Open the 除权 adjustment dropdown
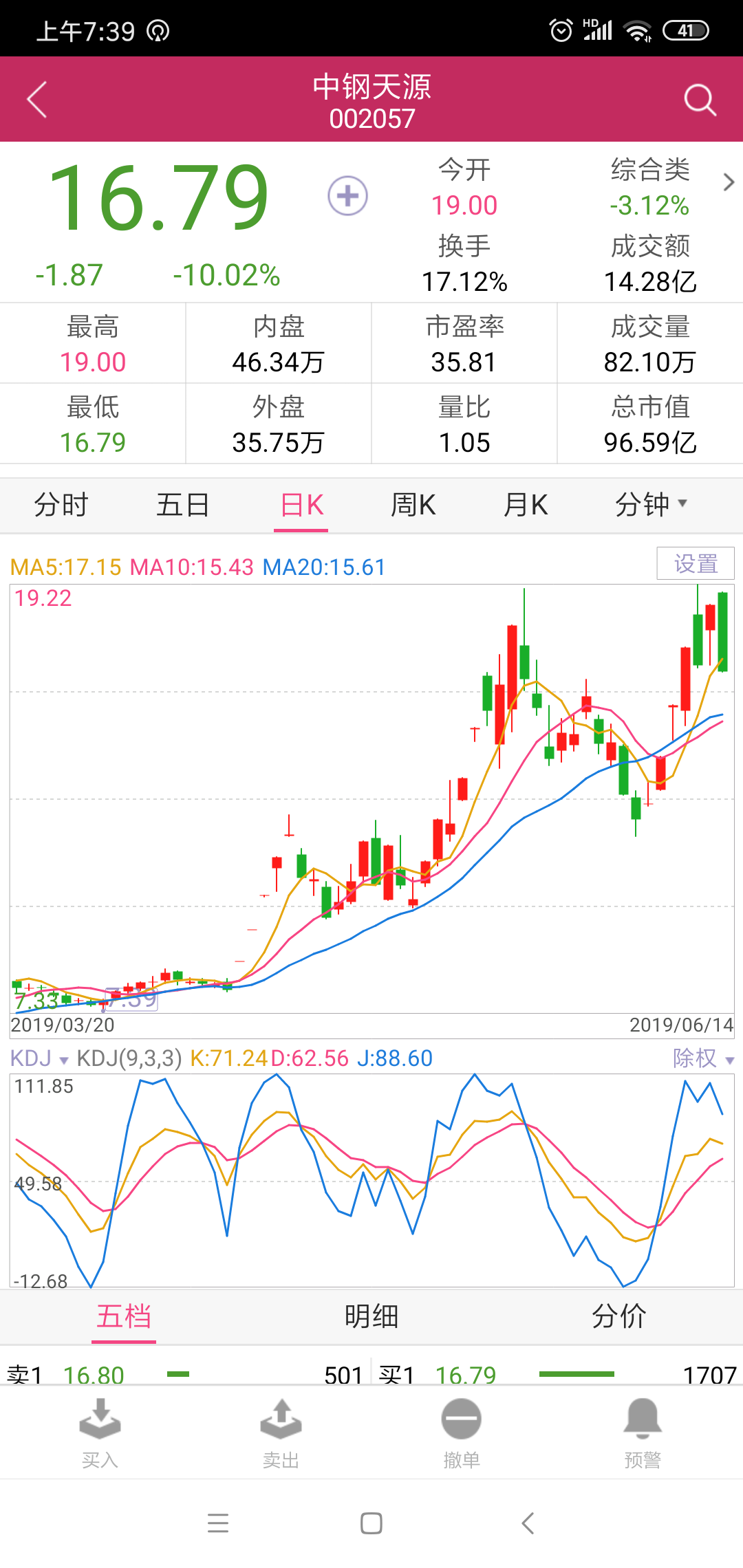 click(703, 1058)
